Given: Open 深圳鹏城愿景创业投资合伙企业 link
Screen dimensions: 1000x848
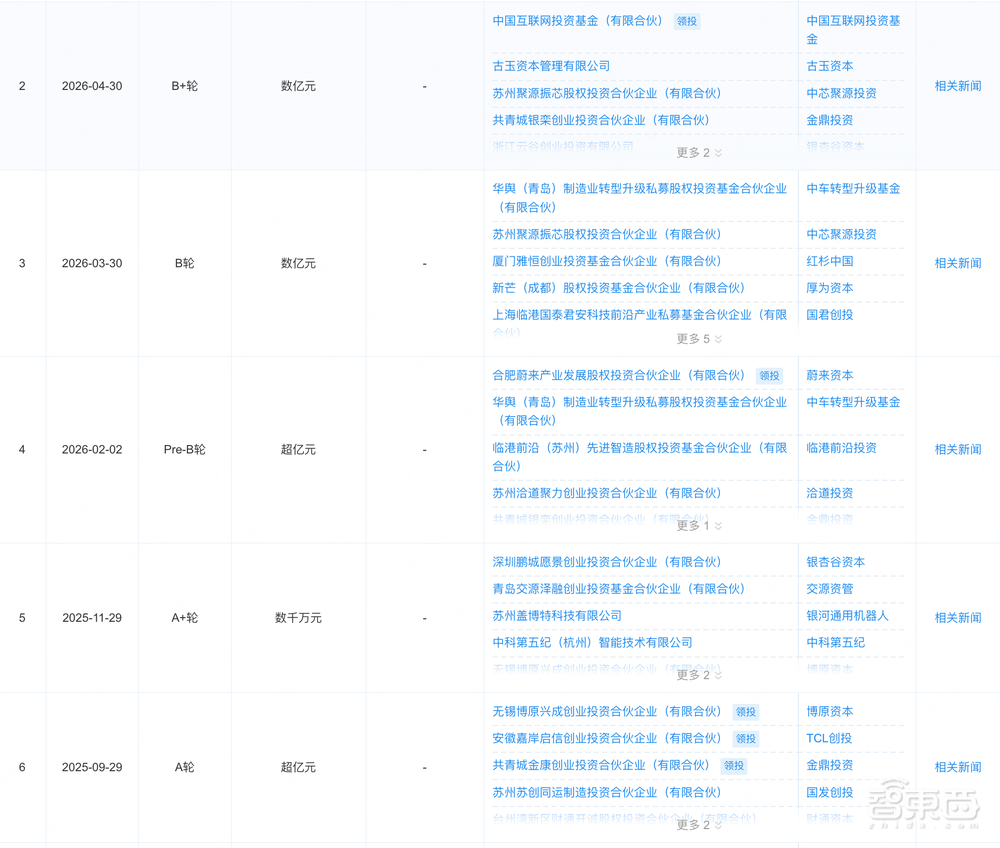Looking at the screenshot, I should pyautogui.click(x=607, y=562).
